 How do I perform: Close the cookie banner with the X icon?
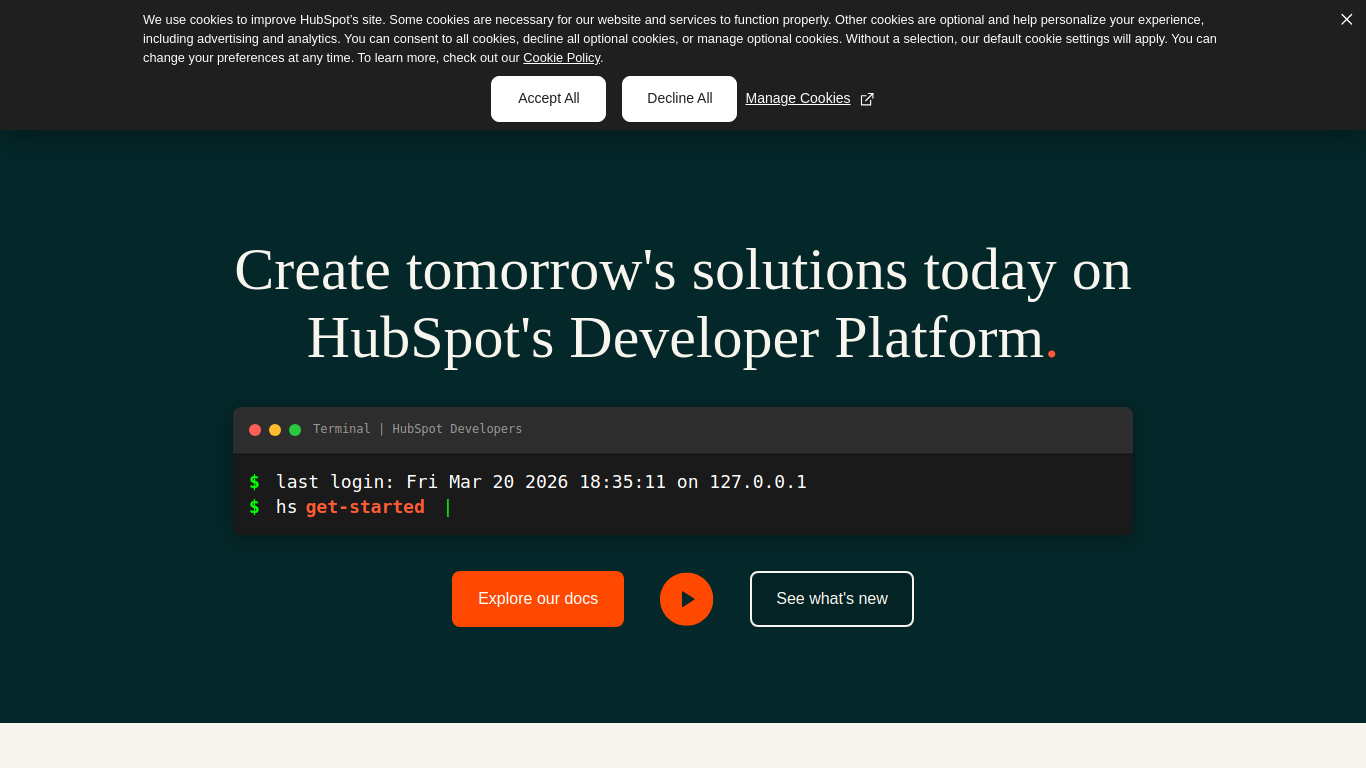[1347, 19]
